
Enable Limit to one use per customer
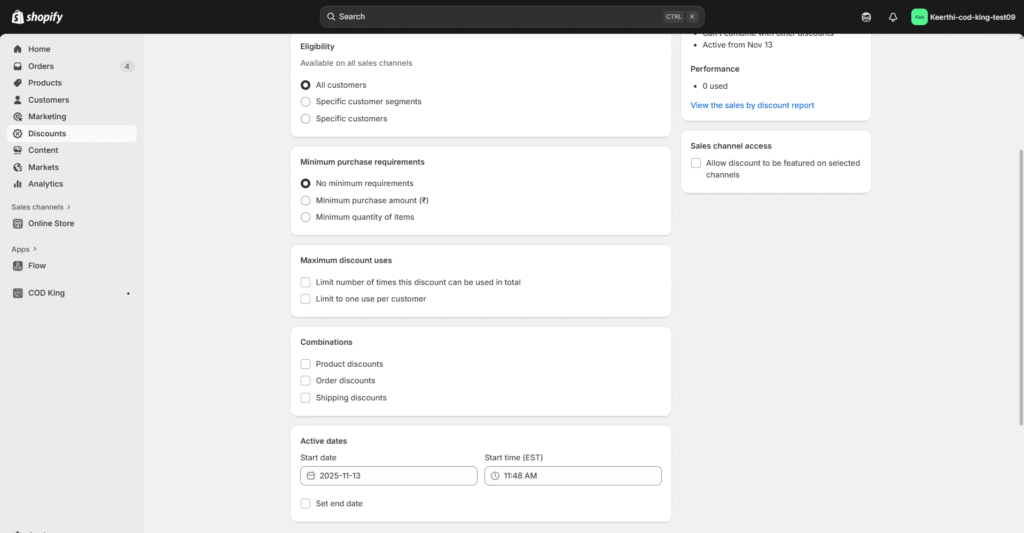coord(306,299)
